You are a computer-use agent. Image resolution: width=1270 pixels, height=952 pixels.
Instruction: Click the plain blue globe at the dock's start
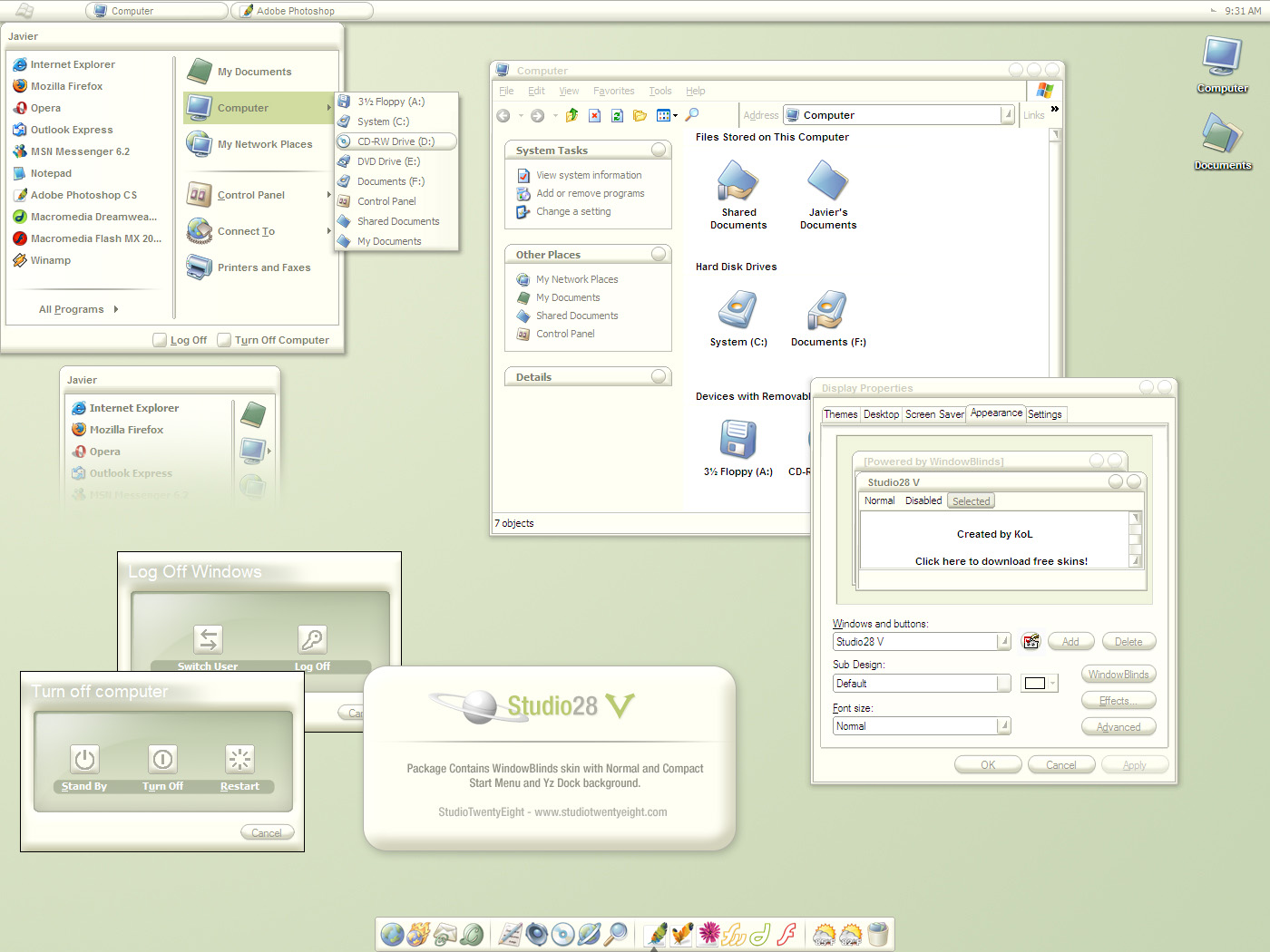(392, 934)
